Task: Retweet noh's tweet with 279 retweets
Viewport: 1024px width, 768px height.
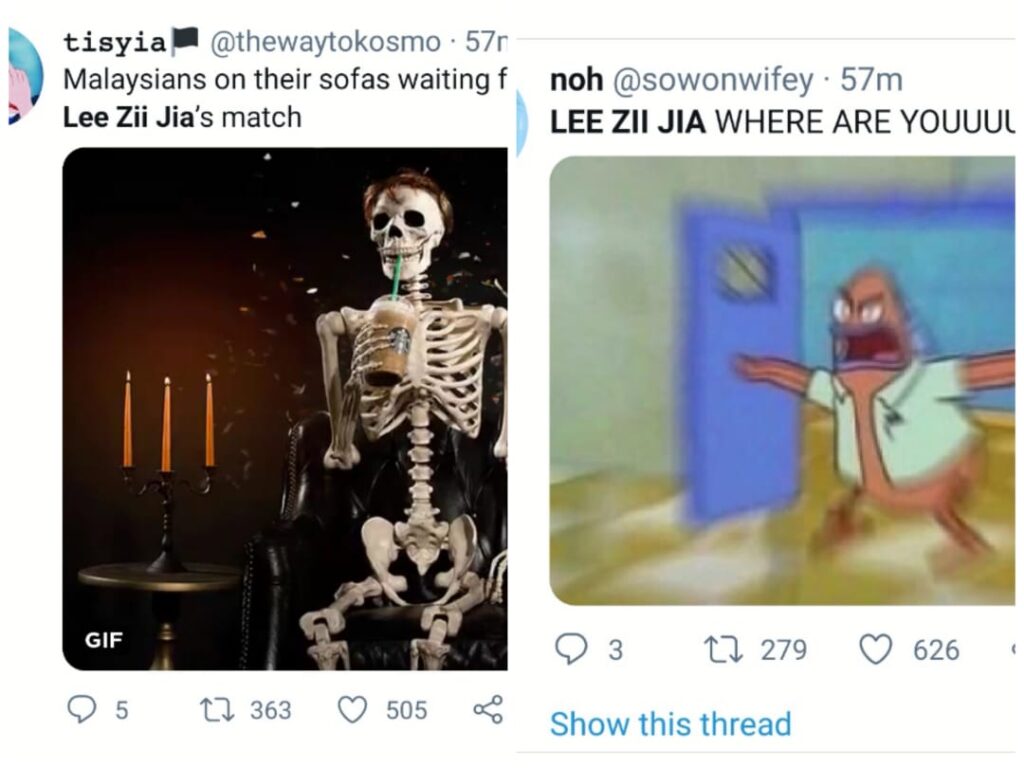Action: pos(723,650)
